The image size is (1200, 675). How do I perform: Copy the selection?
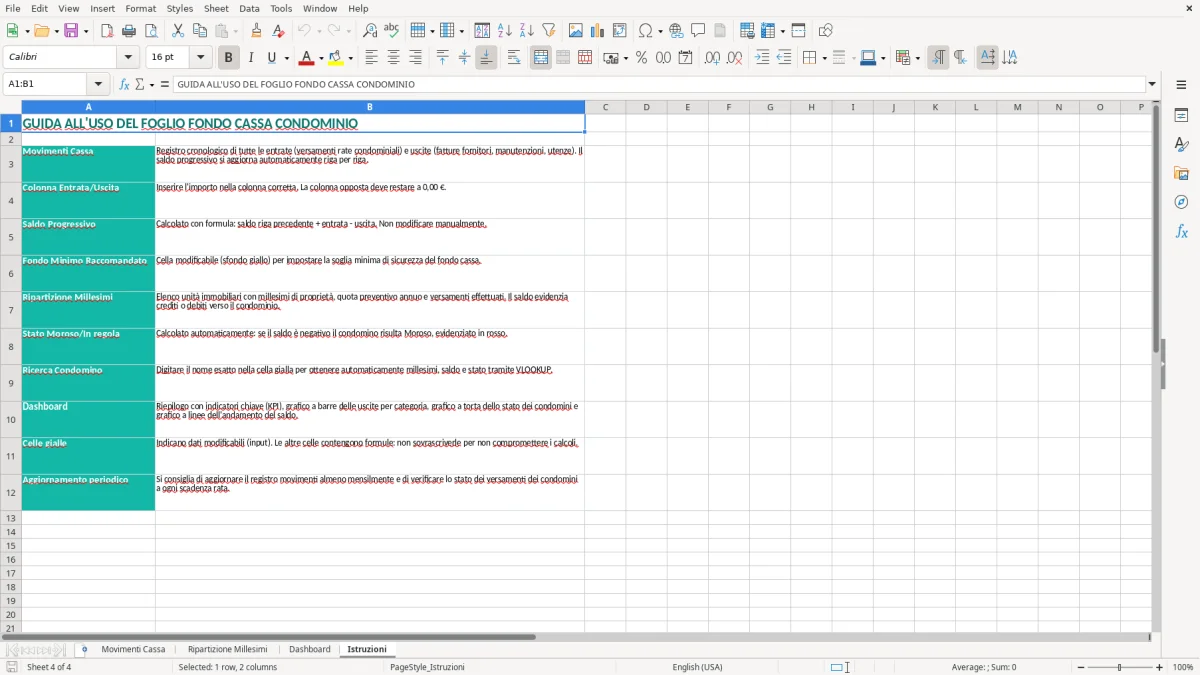pyautogui.click(x=199, y=31)
